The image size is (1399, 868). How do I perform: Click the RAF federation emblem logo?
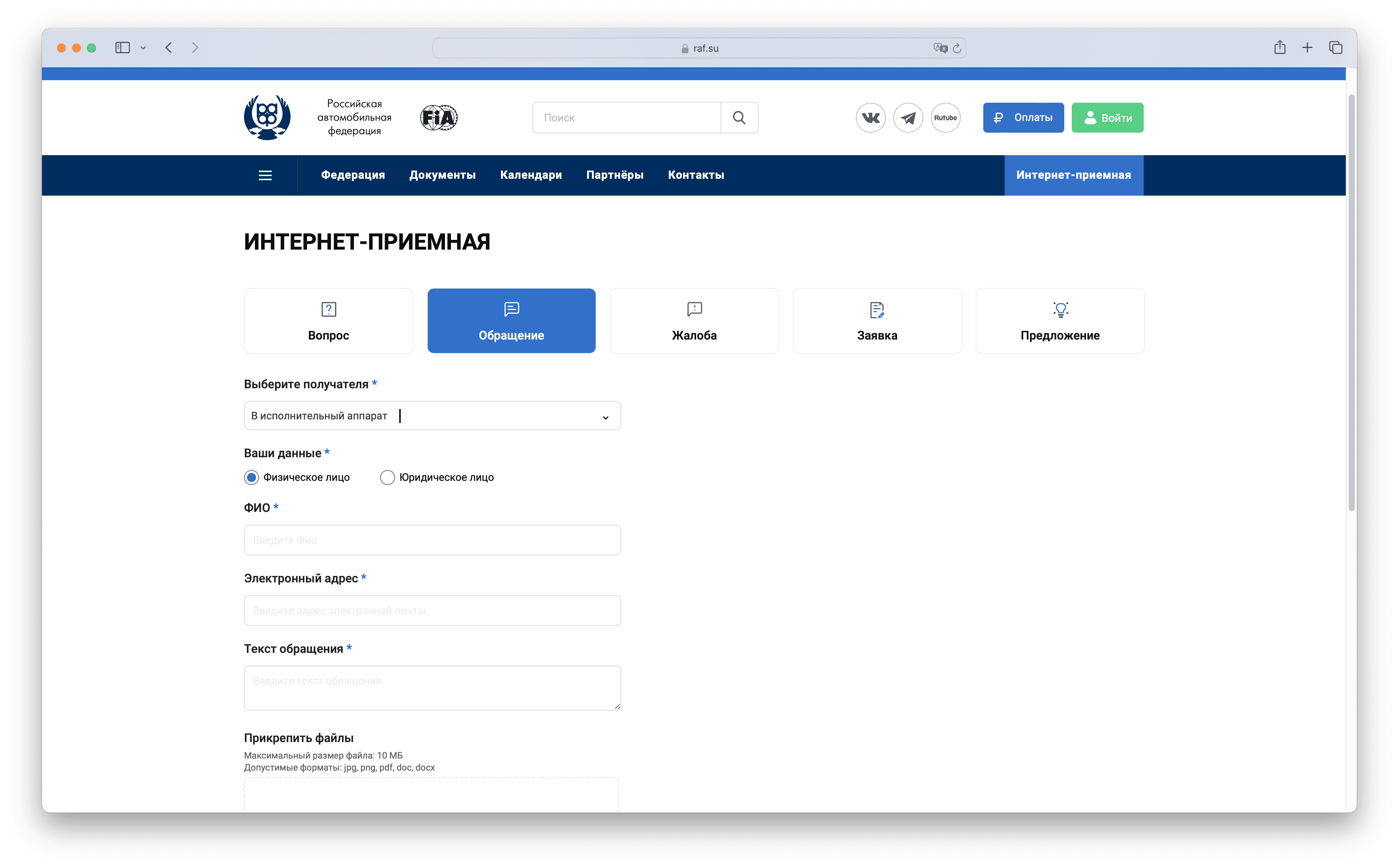click(267, 117)
